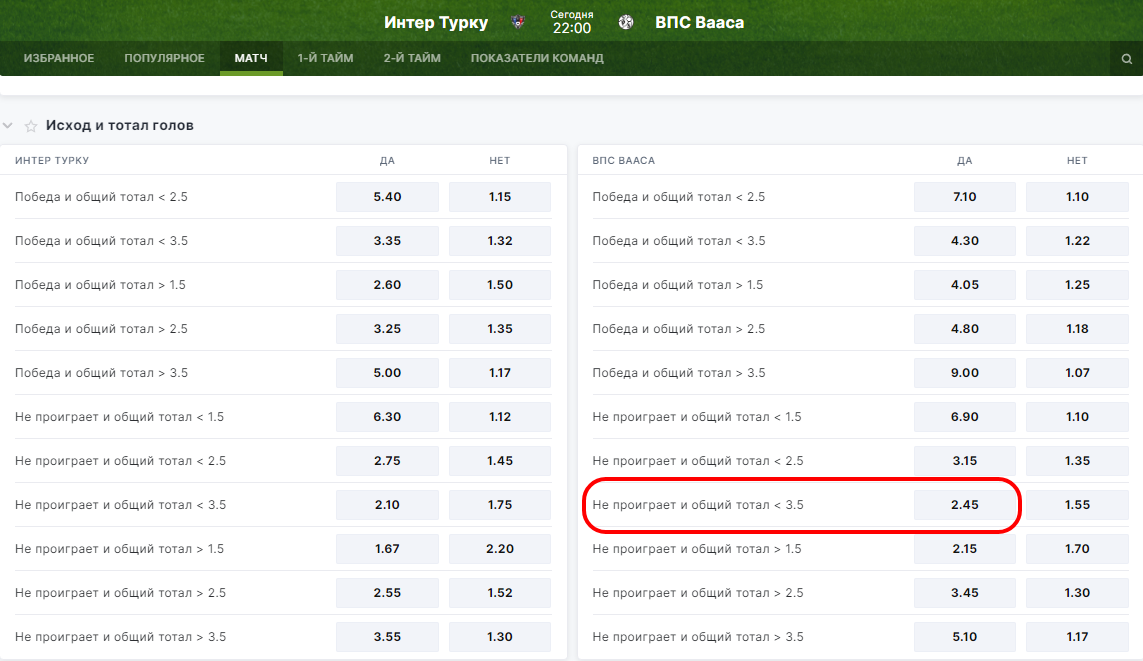Bet Интер Турку не проиграет total < 3.5 ДА 2.10
This screenshot has width=1143, height=661.
click(x=387, y=504)
